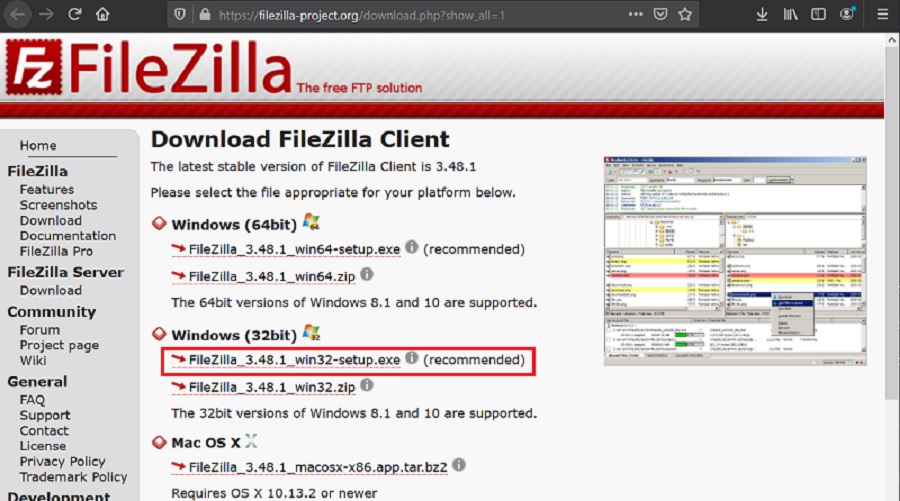Image resolution: width=900 pixels, height=501 pixels.
Task: Go to the browser home icon
Action: click(103, 14)
